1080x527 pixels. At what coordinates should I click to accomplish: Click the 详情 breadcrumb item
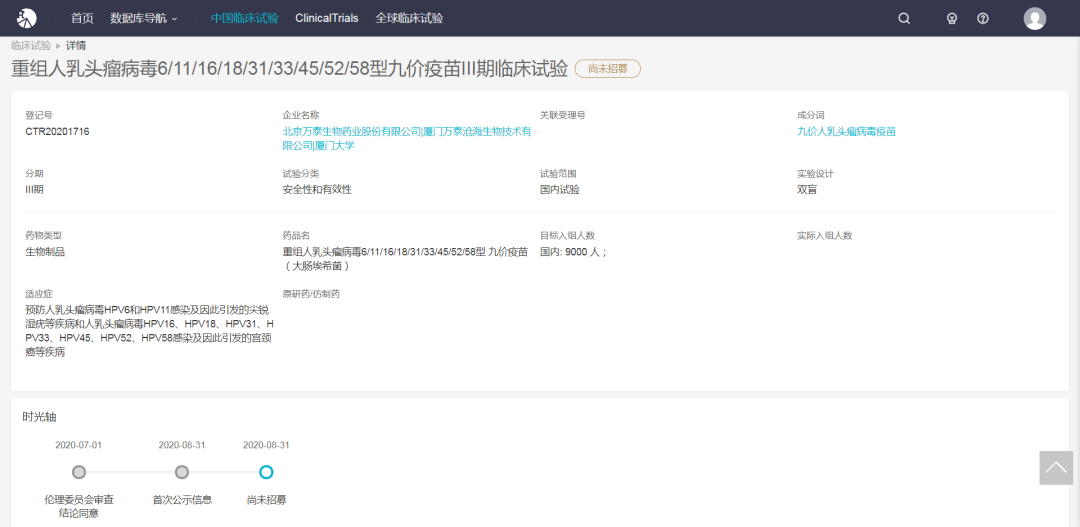(x=76, y=45)
